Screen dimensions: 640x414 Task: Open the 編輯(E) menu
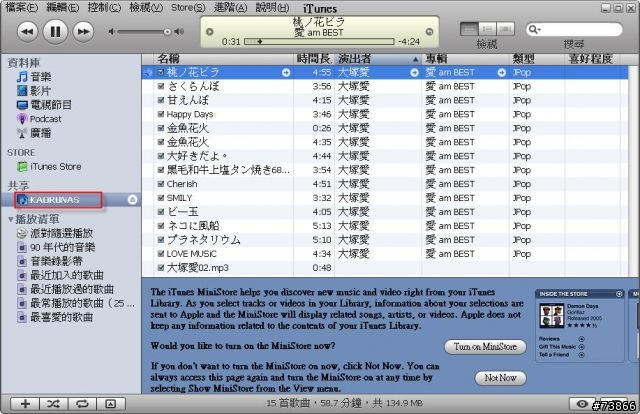coord(63,7)
